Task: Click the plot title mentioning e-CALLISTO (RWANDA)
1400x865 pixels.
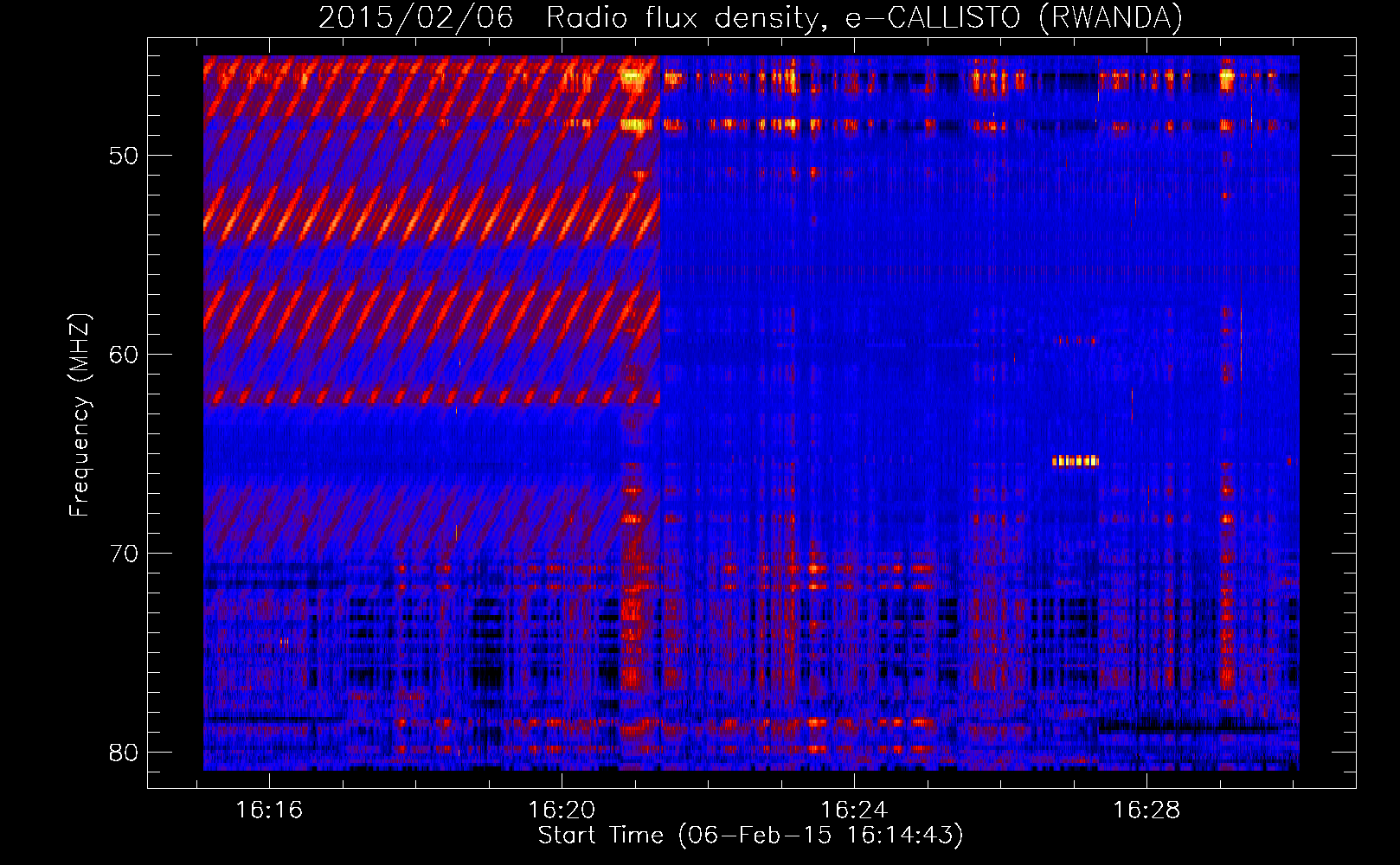Action: point(750,17)
